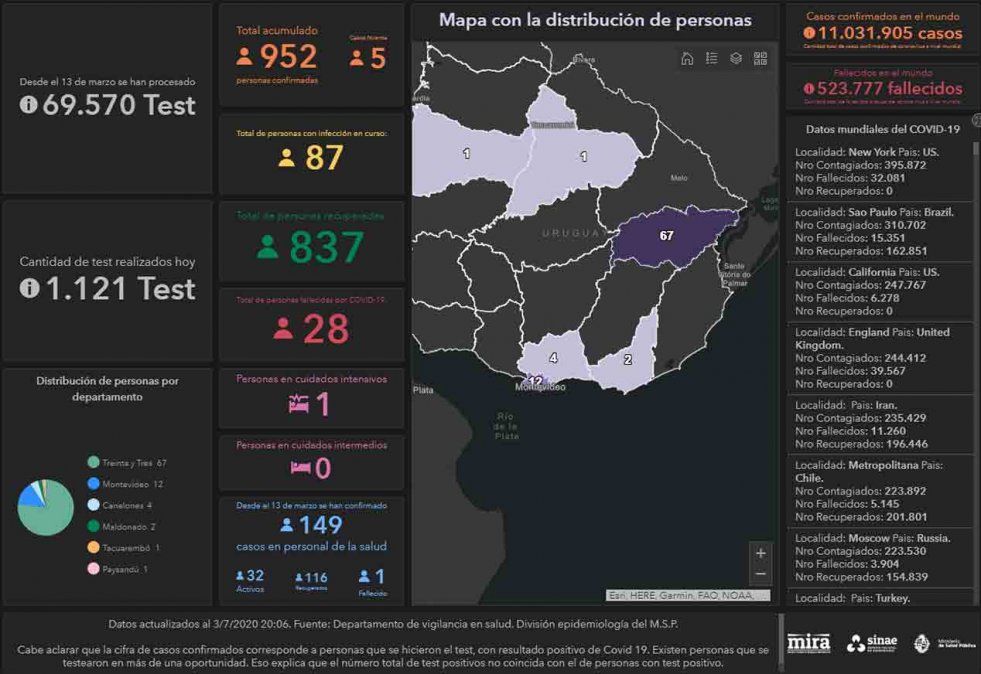Toggle Montevideo legend entry in pie chart
Screen dimensions: 981x674
tap(125, 484)
